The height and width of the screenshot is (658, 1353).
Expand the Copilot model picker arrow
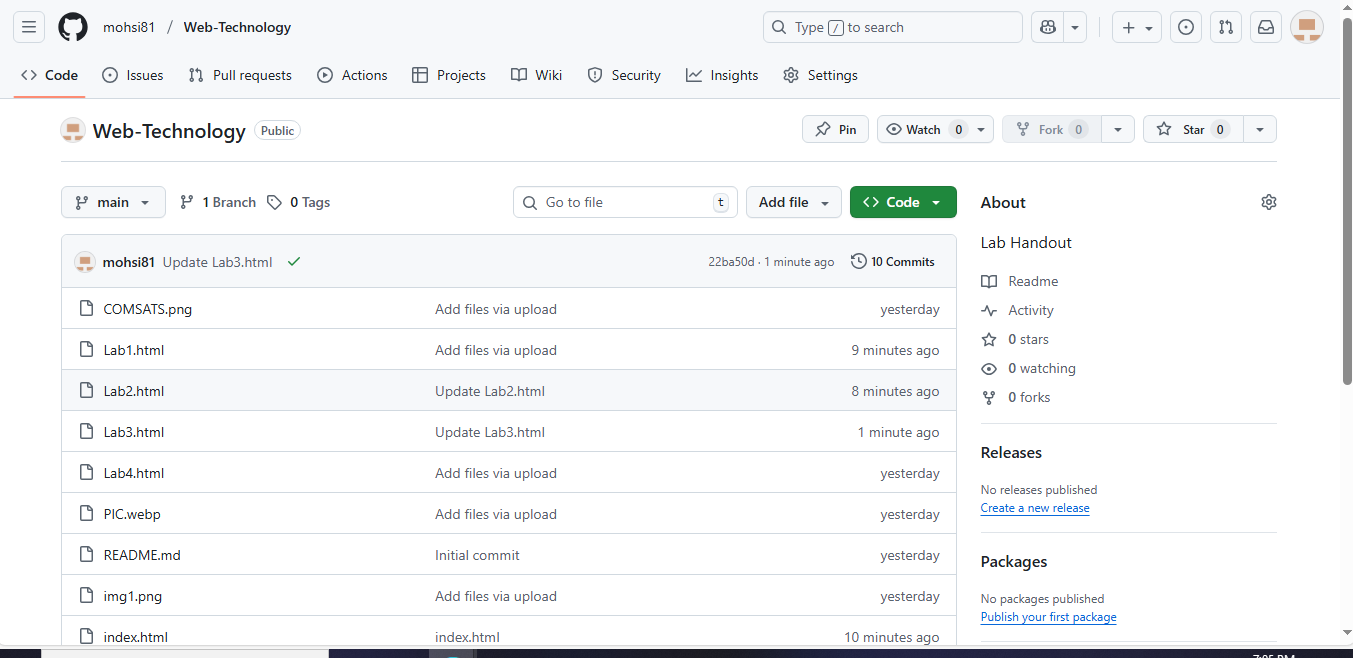point(1074,27)
